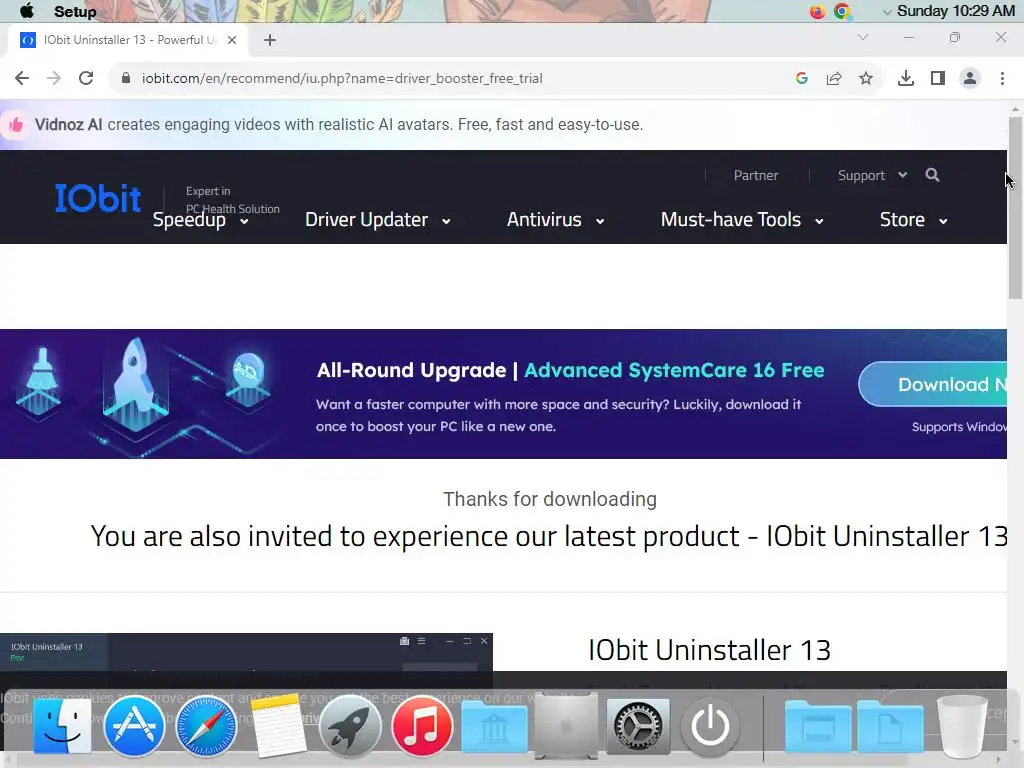Expand the Antivirus menu
Screen dimensions: 1024x768
(x=555, y=220)
